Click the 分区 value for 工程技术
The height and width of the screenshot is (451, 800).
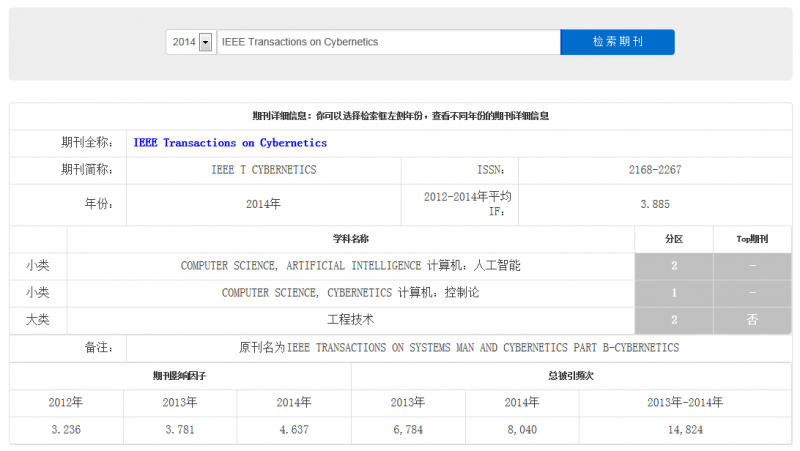(x=674, y=320)
